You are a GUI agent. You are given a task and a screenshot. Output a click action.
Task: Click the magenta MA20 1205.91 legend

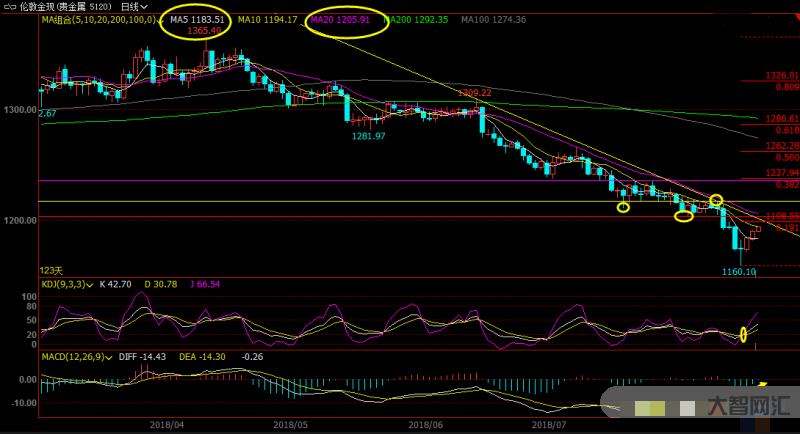(x=340, y=20)
